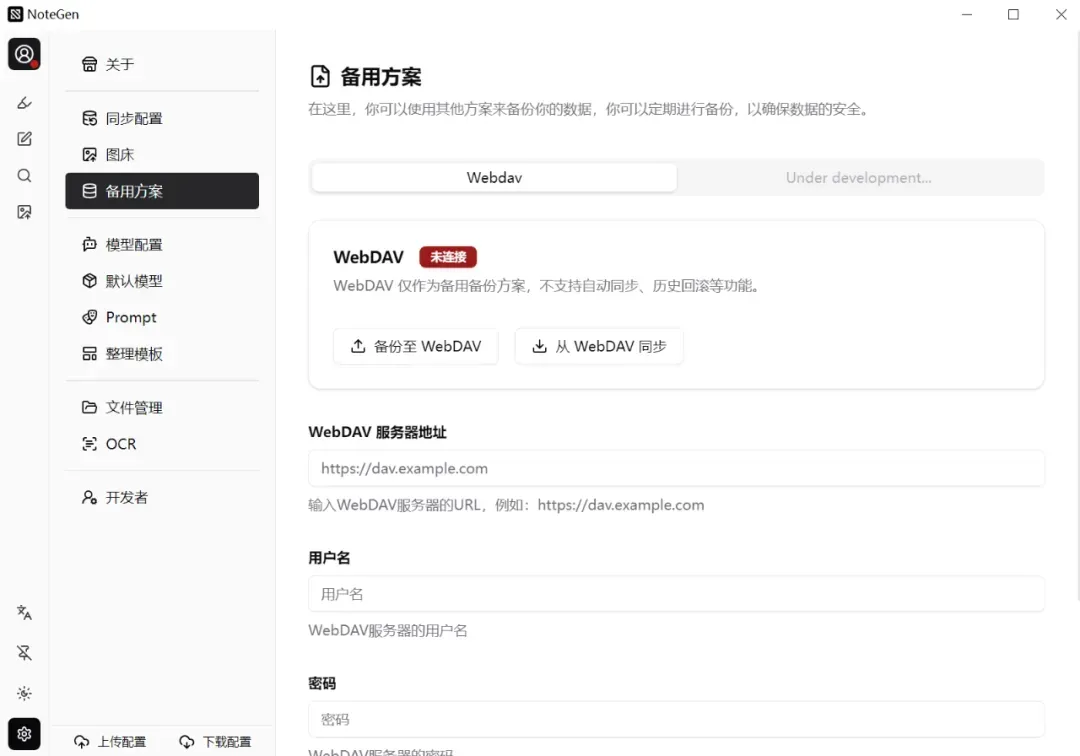Click the '用户名' field label above input
The width and height of the screenshot is (1080, 756).
click(329, 558)
